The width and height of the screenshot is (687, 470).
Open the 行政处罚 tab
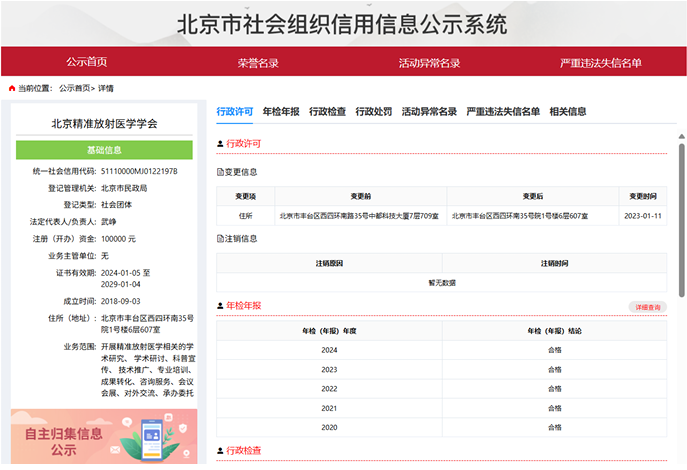click(x=374, y=111)
